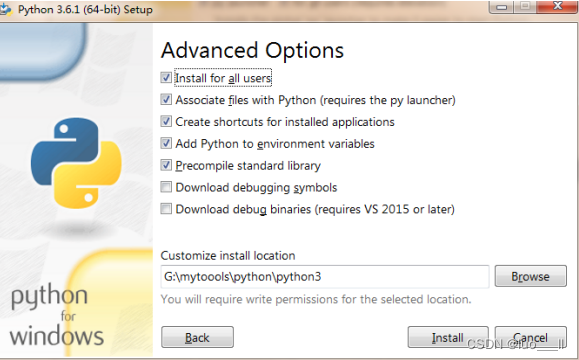579x360 pixels.
Task: Click the Python 3.6.1 (64-bit) Setup title text
Action: (x=85, y=10)
